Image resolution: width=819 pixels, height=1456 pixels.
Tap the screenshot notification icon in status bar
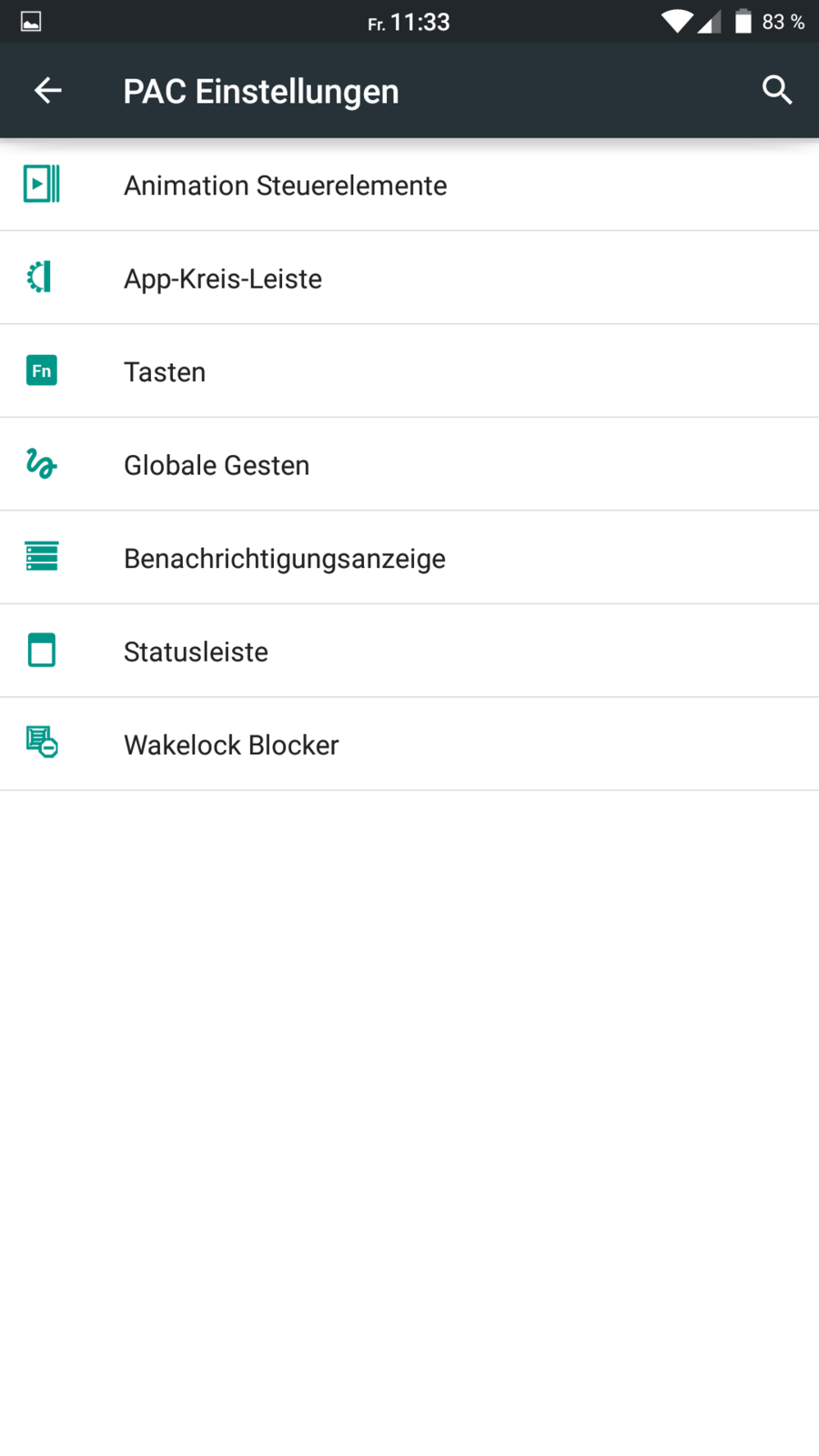tap(31, 22)
